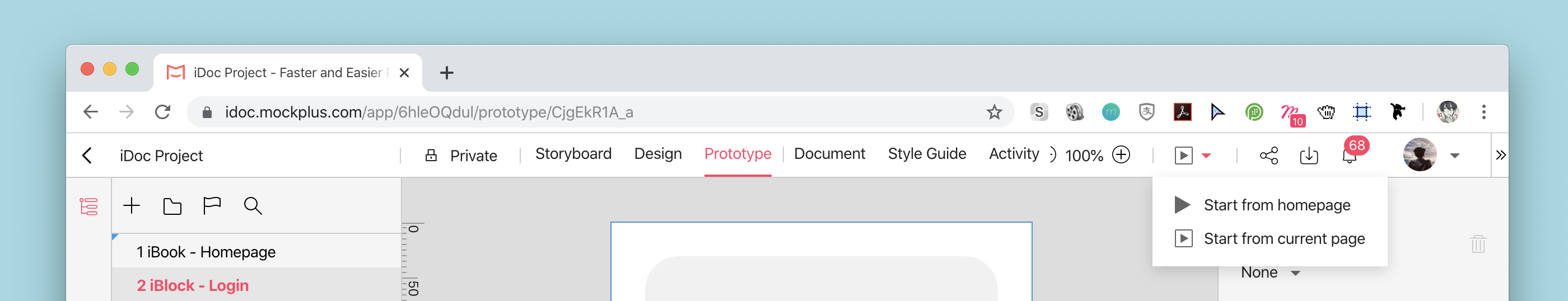Viewport: 1568px width, 301px height.
Task: Click the flag icon in the page panel
Action: coord(212,206)
